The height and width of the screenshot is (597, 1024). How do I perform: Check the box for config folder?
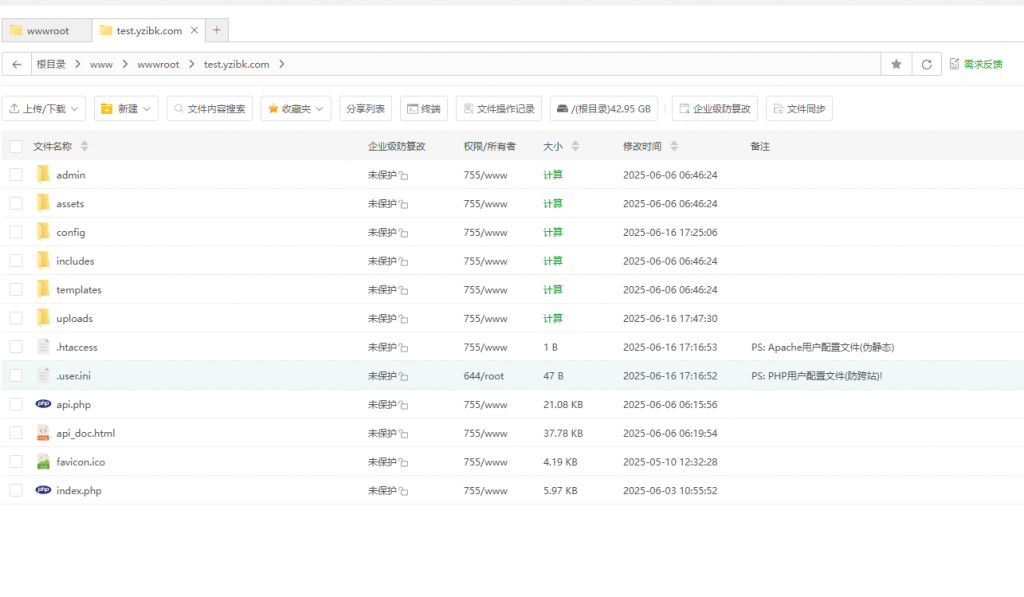16,232
